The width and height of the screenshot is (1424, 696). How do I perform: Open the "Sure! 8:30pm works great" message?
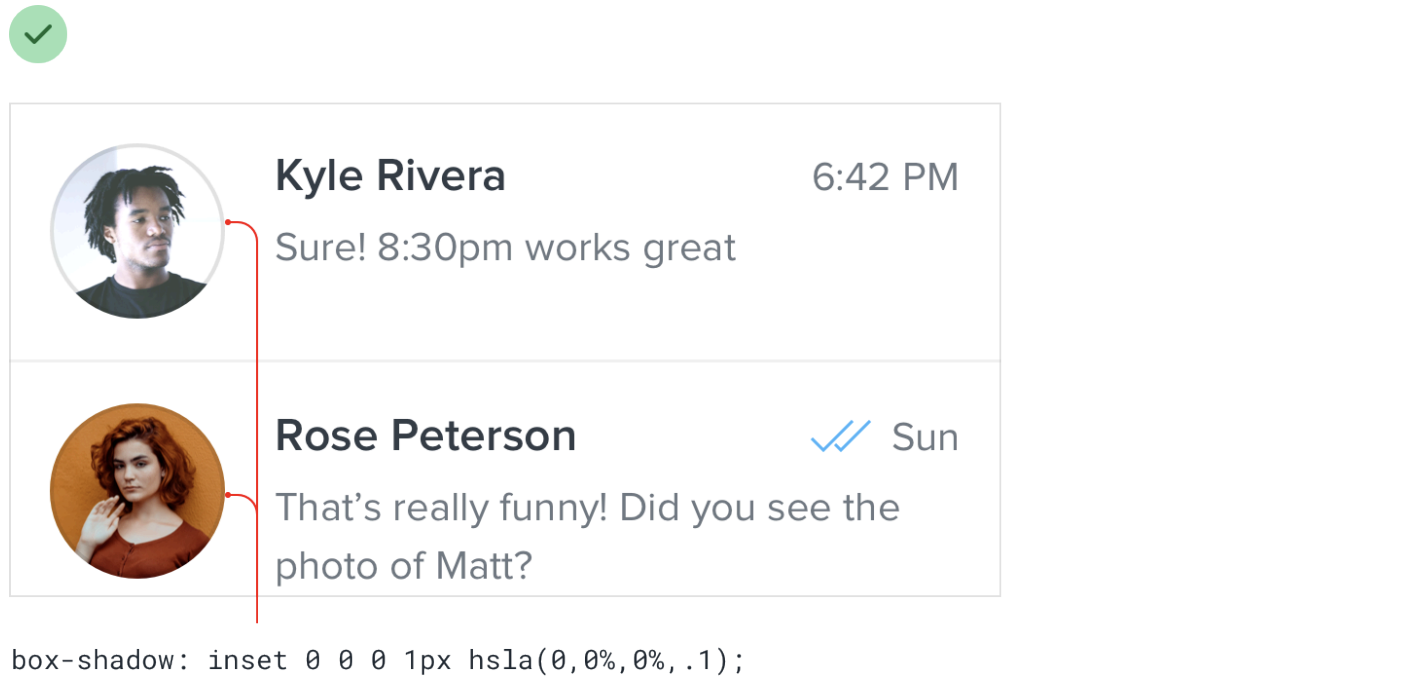coord(505,248)
